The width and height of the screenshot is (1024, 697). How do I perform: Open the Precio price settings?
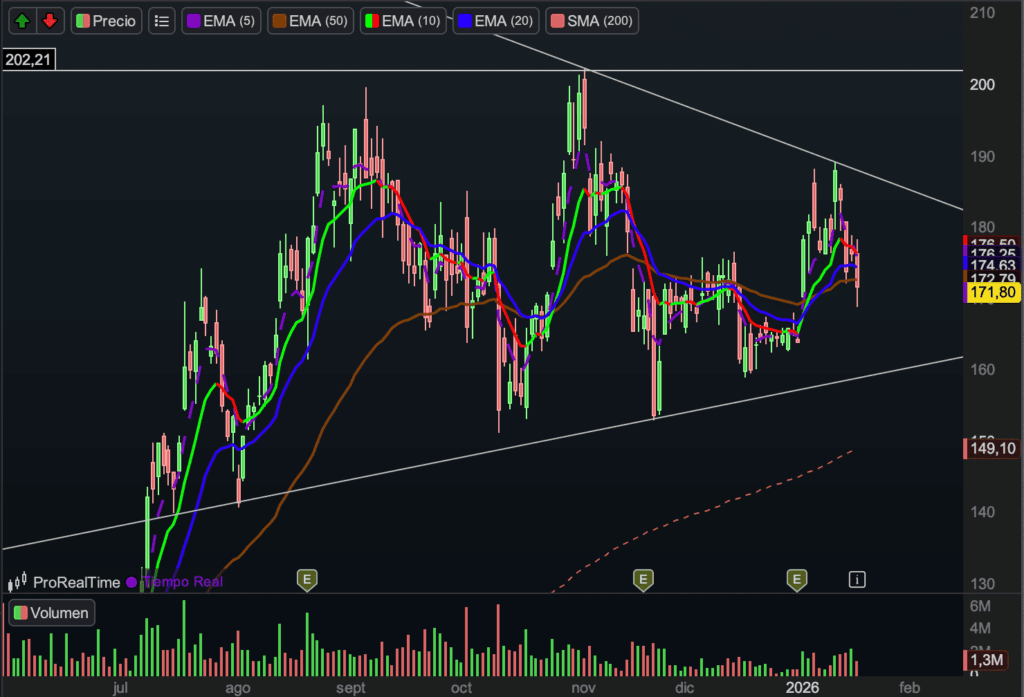[107, 20]
